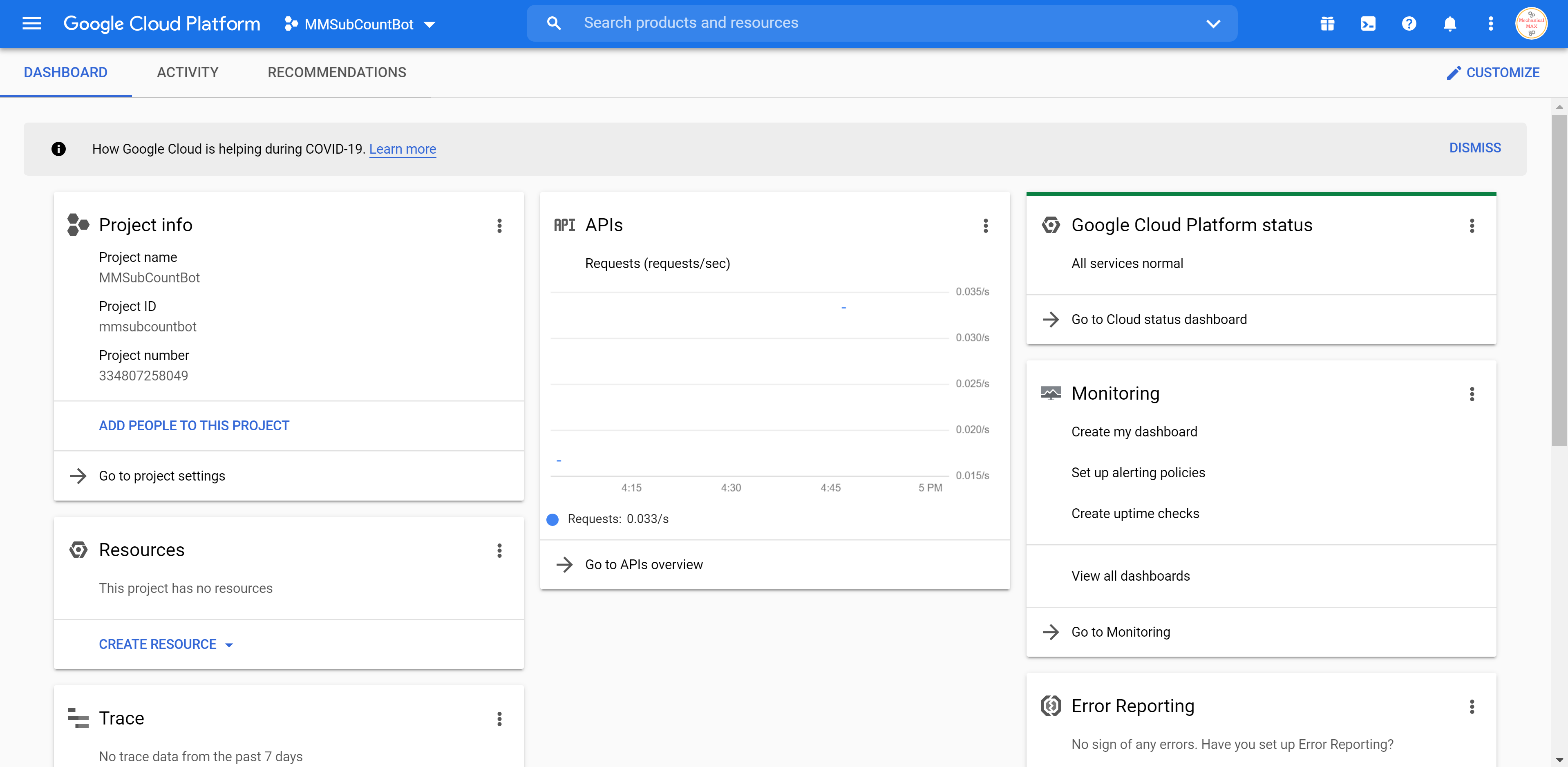Click the COVID-19 banner info icon

(x=58, y=148)
